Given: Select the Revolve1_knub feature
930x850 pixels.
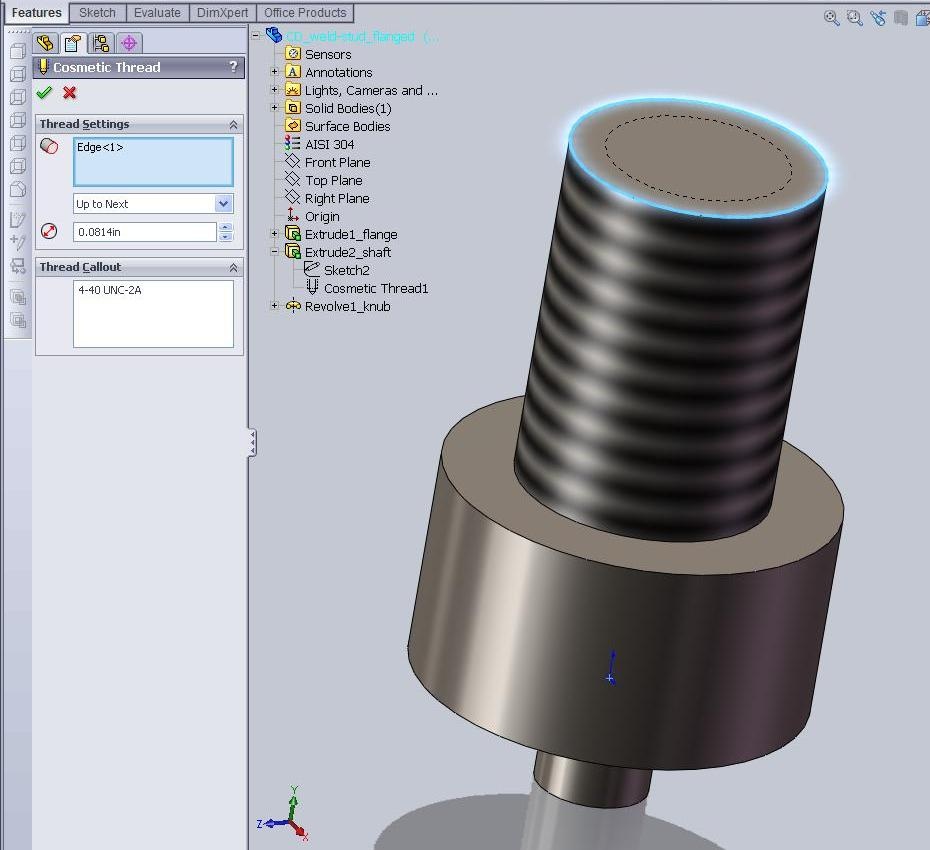Looking at the screenshot, I should (x=347, y=307).
